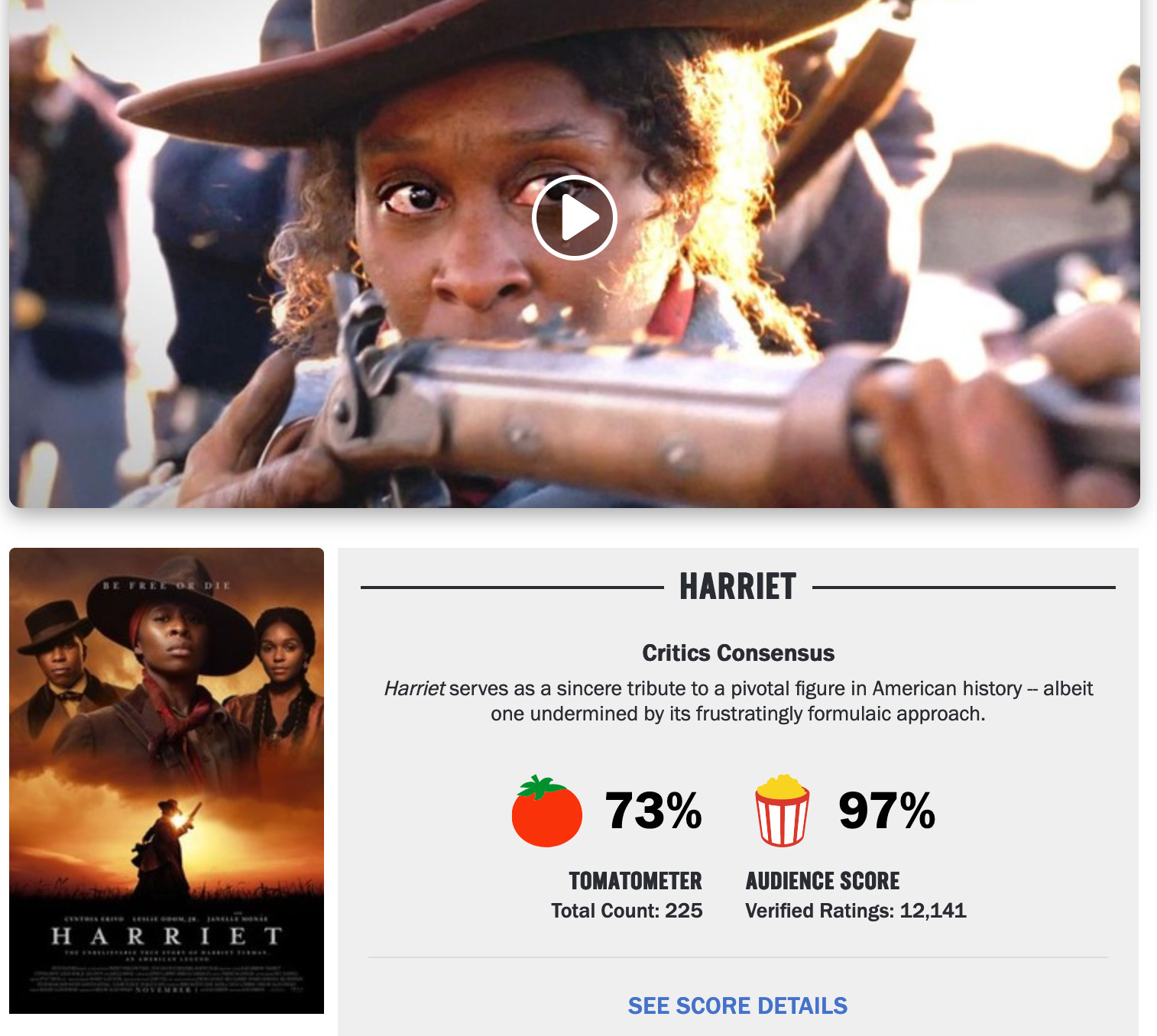Click the HARRIET movie title heading

point(737,587)
